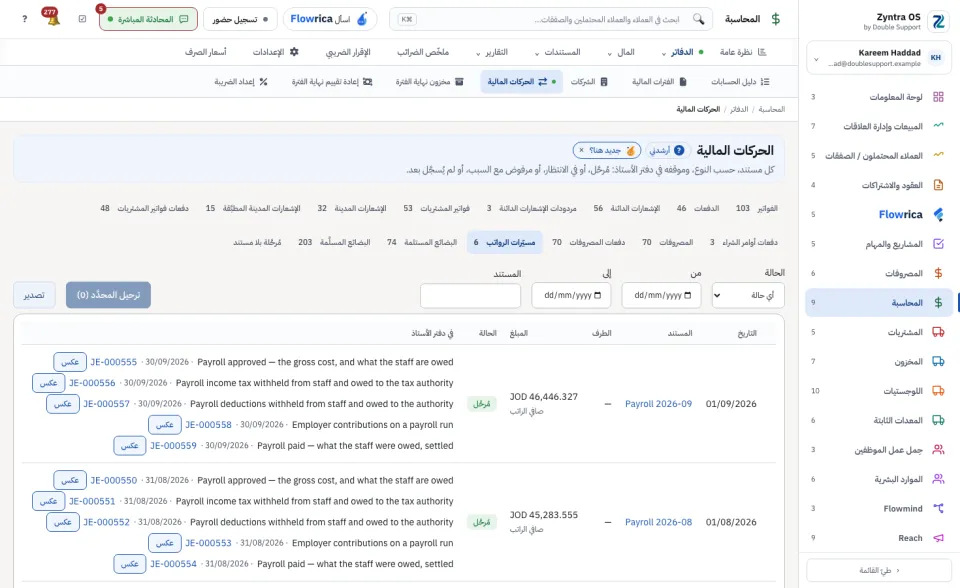Open journal entry JE-000555 link

click(x=114, y=362)
